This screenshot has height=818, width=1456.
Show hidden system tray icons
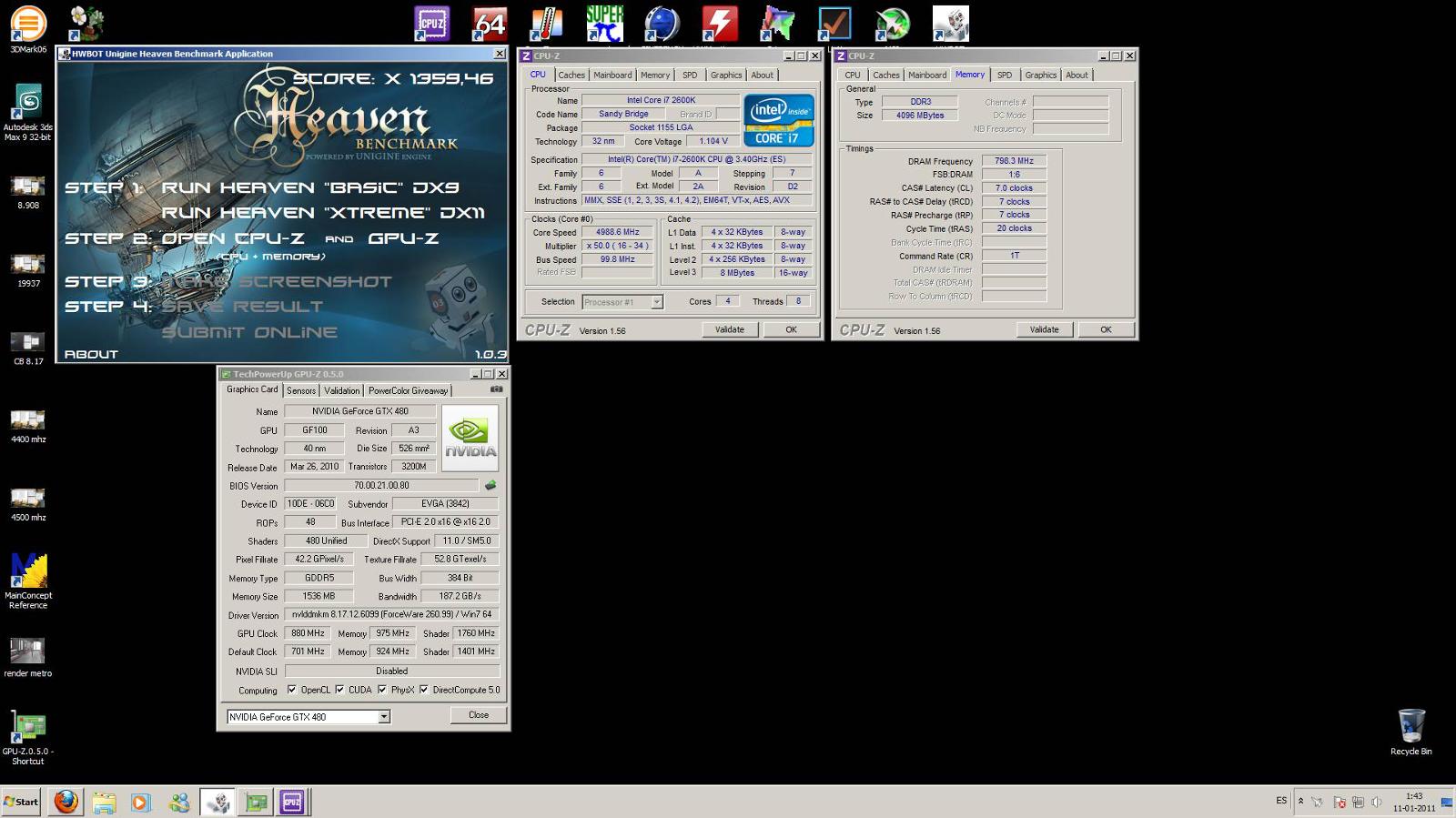point(1300,801)
